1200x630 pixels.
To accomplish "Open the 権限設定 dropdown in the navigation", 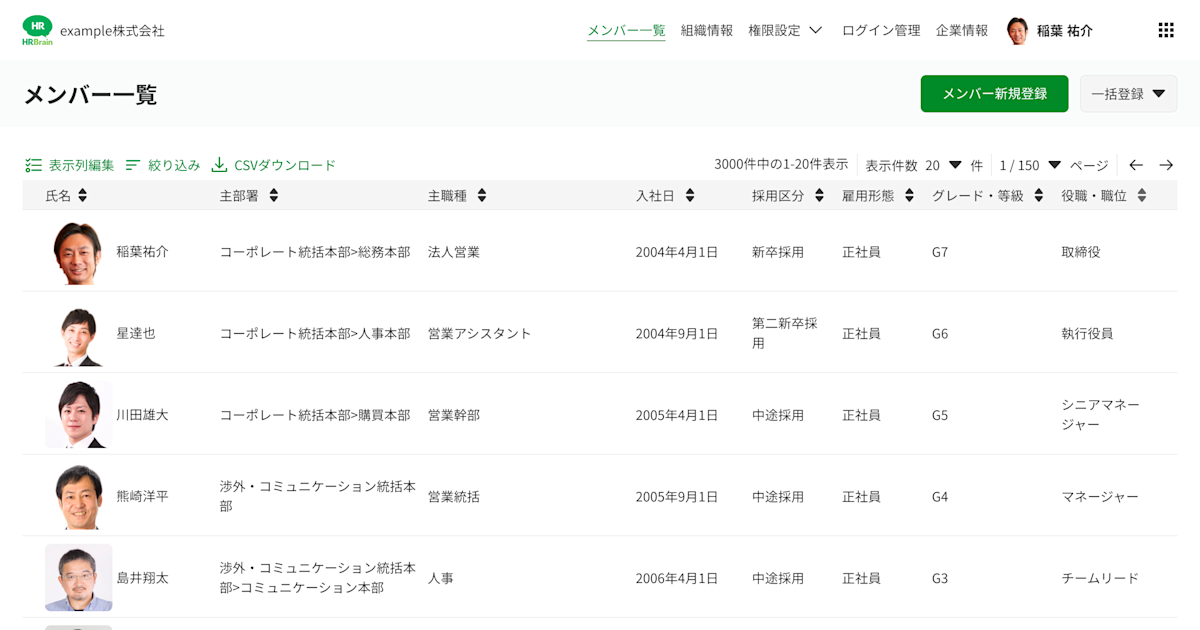I will coord(784,30).
